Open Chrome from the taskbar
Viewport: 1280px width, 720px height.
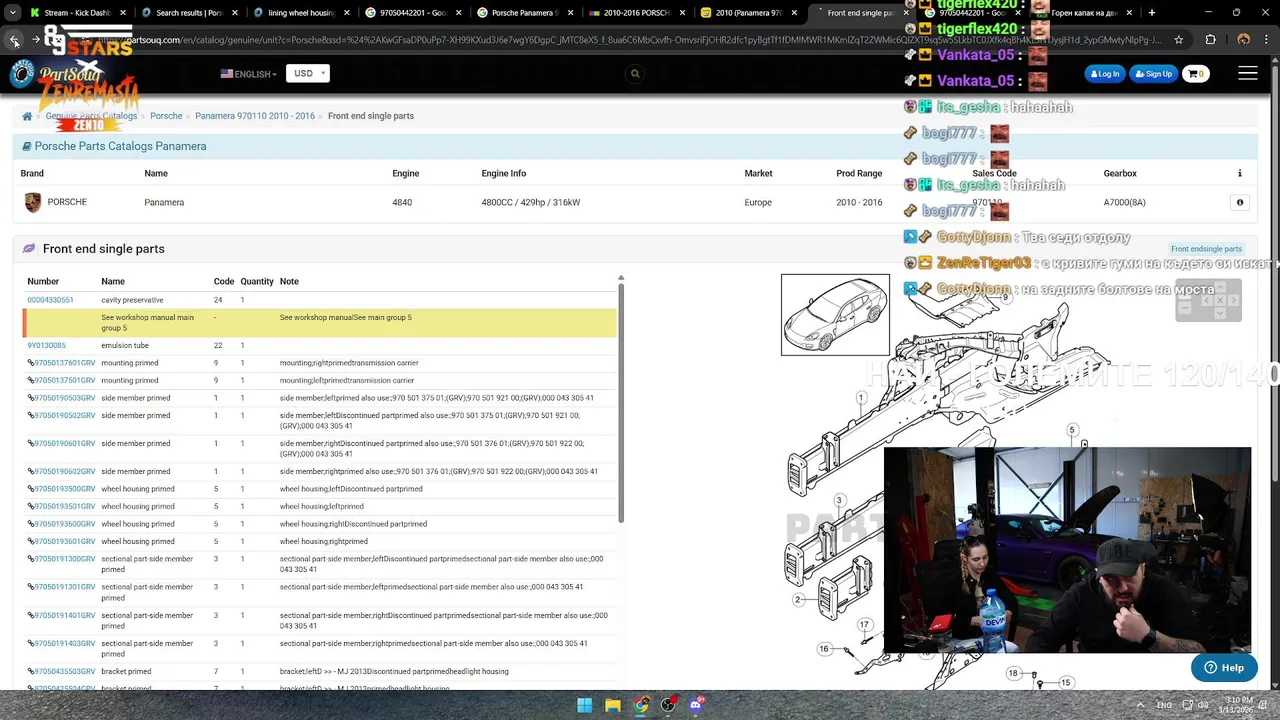click(x=641, y=705)
